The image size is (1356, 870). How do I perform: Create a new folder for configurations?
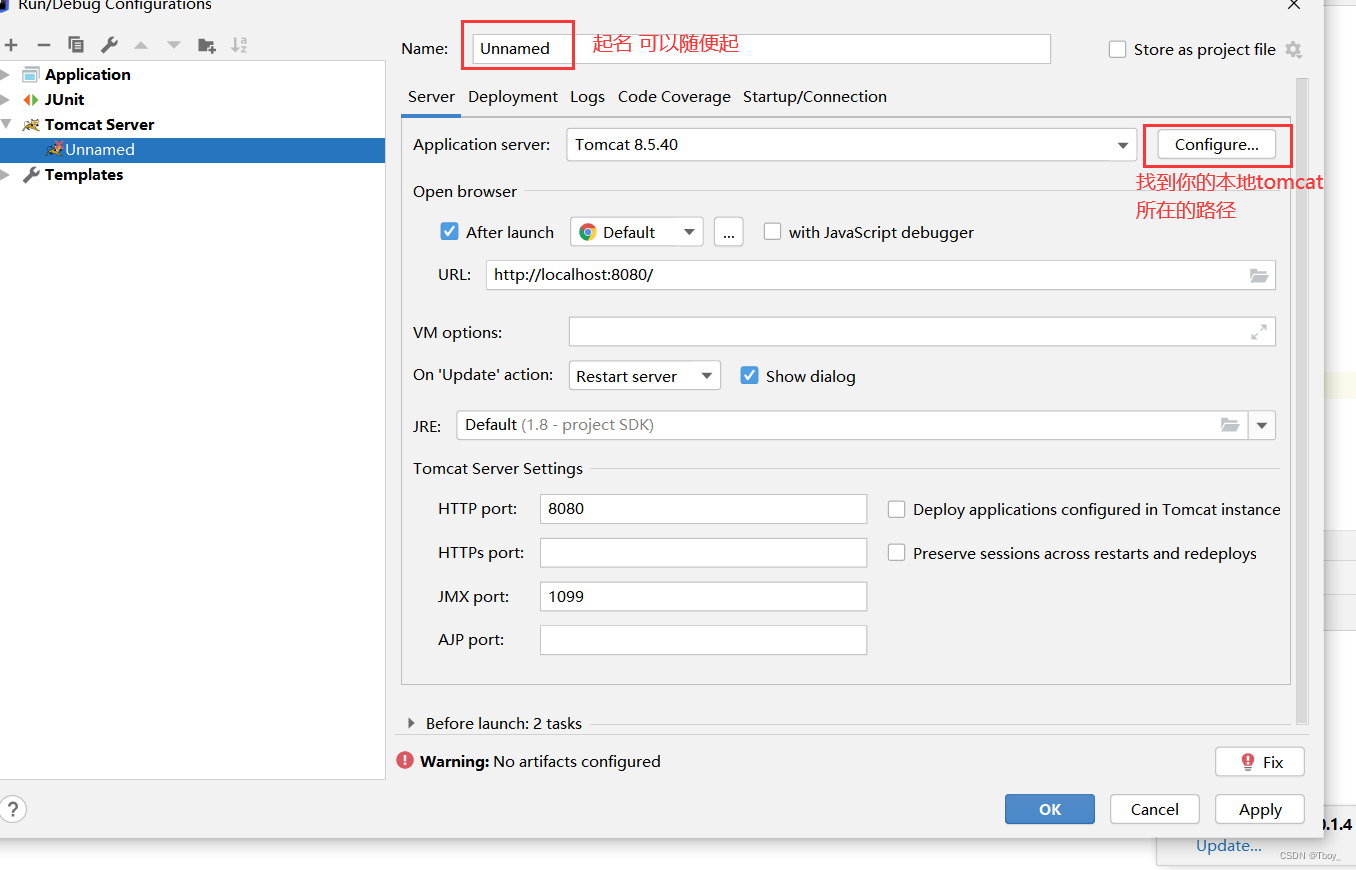pyautogui.click(x=207, y=45)
